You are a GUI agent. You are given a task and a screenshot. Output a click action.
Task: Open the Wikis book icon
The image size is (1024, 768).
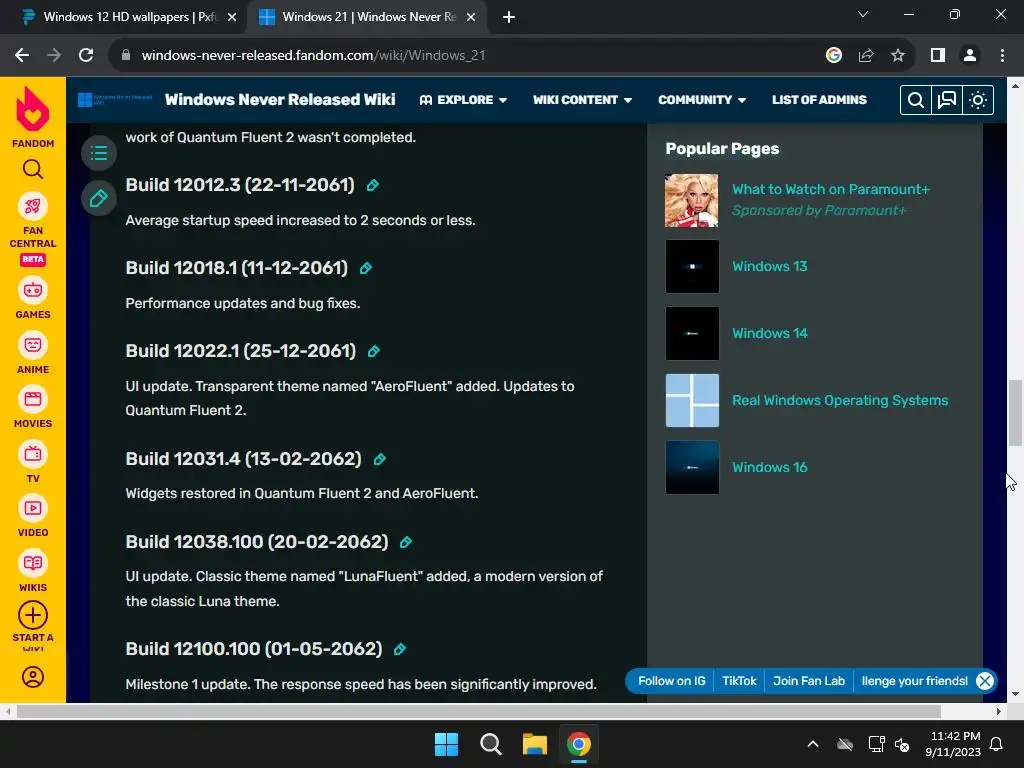coord(33,563)
